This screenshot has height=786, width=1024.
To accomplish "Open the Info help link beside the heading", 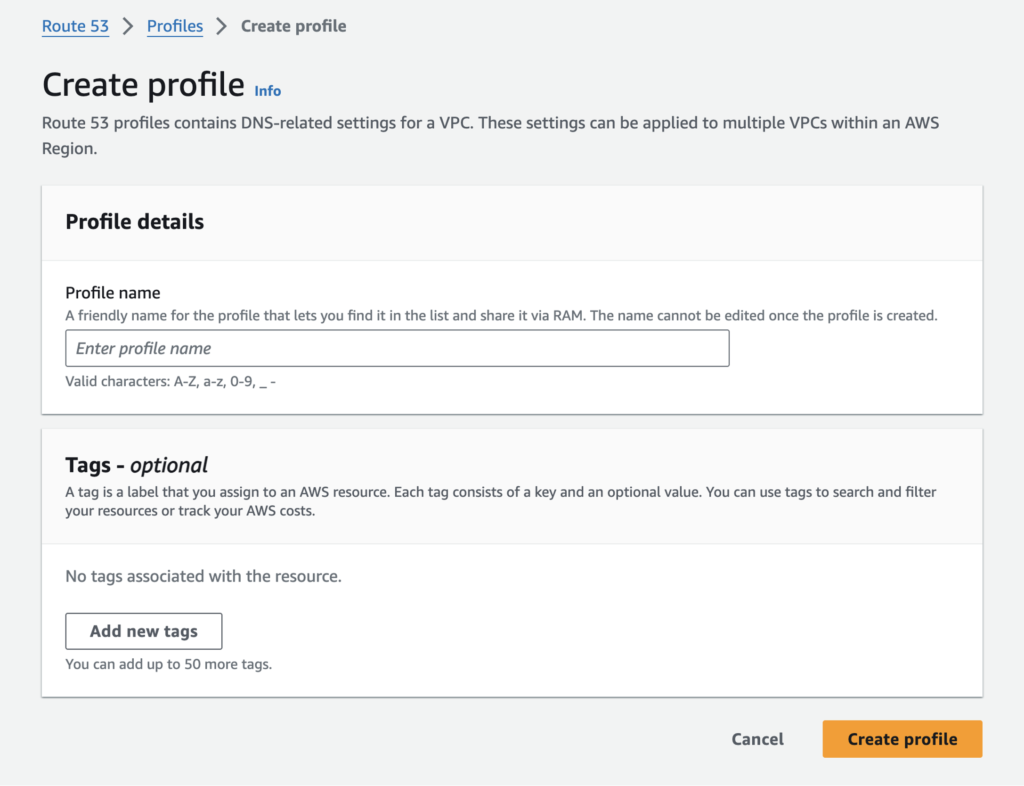I will pos(267,90).
